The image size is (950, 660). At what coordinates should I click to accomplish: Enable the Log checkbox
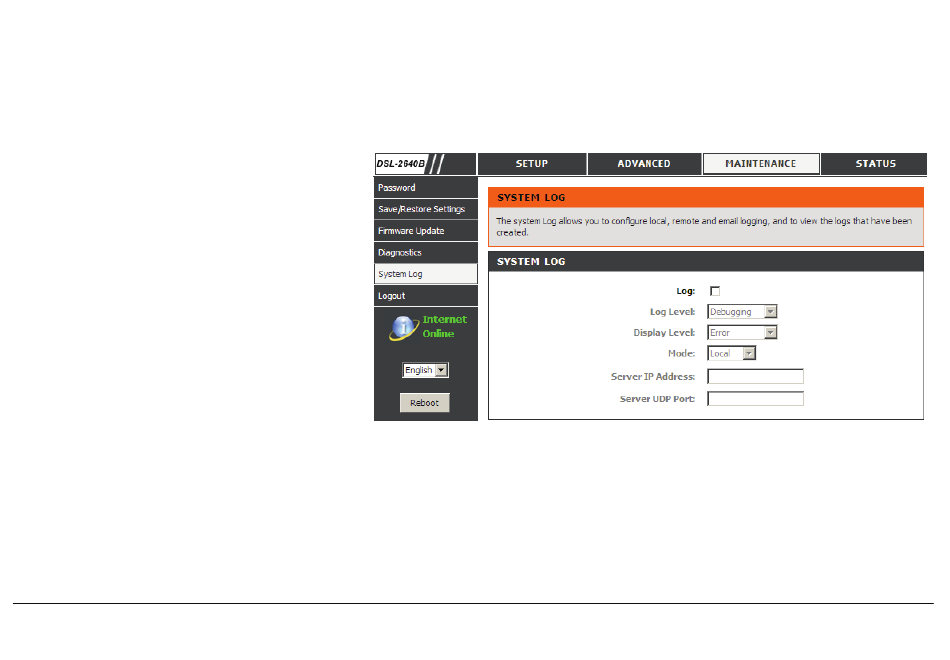tap(715, 291)
